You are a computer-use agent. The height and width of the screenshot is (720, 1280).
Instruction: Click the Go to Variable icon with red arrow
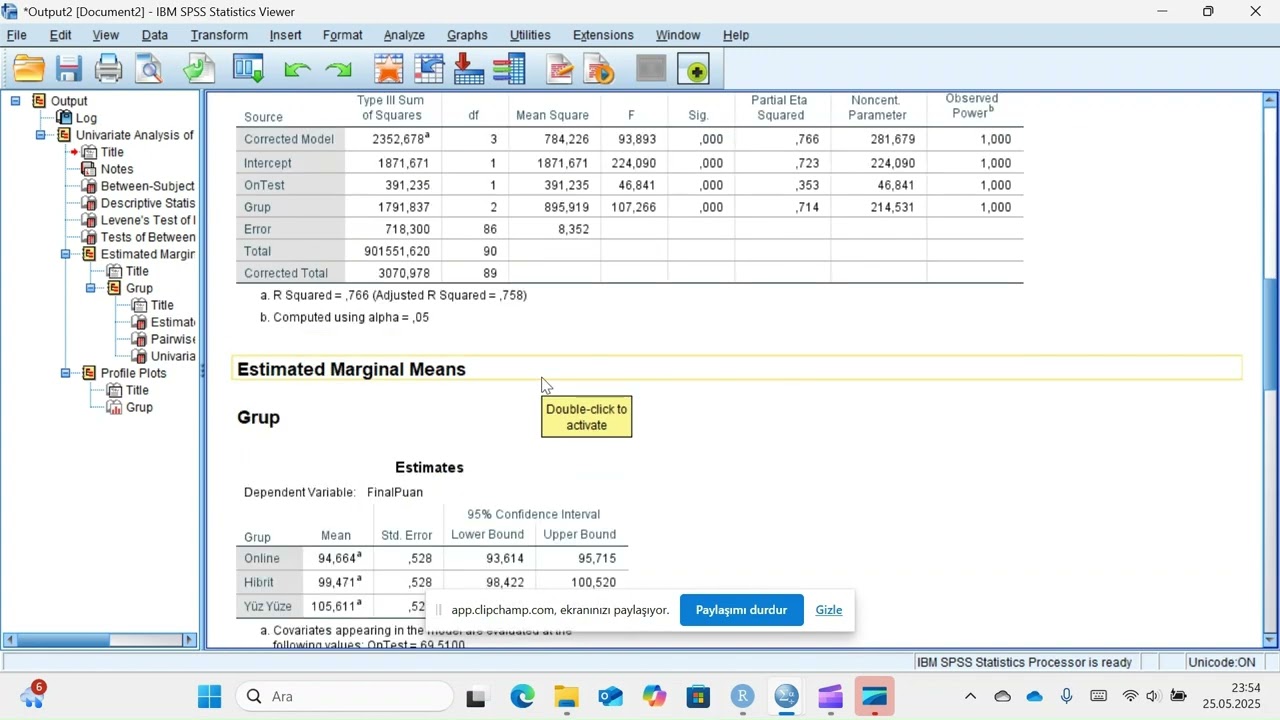(469, 69)
